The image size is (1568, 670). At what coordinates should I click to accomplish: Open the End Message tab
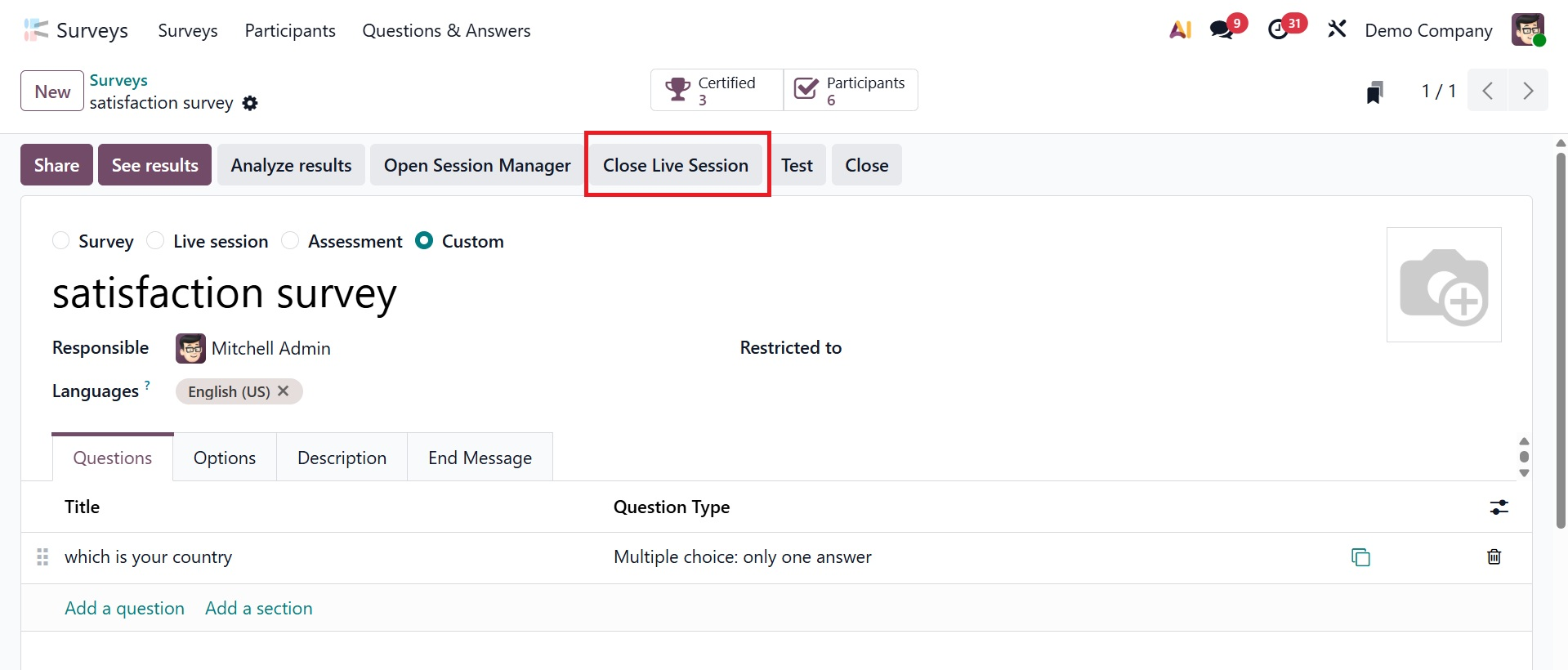(480, 458)
